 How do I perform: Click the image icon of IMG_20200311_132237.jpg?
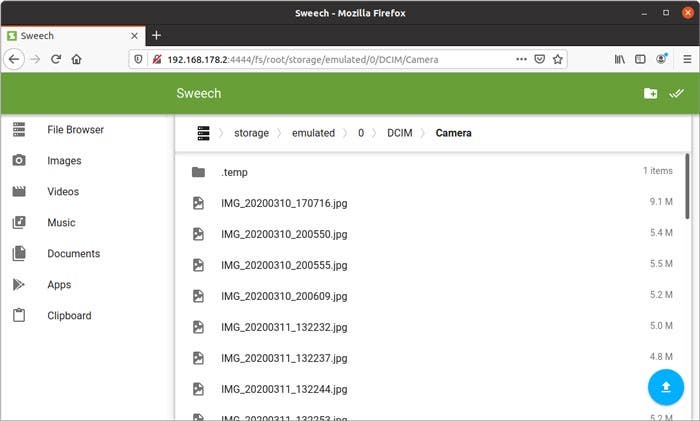click(x=198, y=358)
